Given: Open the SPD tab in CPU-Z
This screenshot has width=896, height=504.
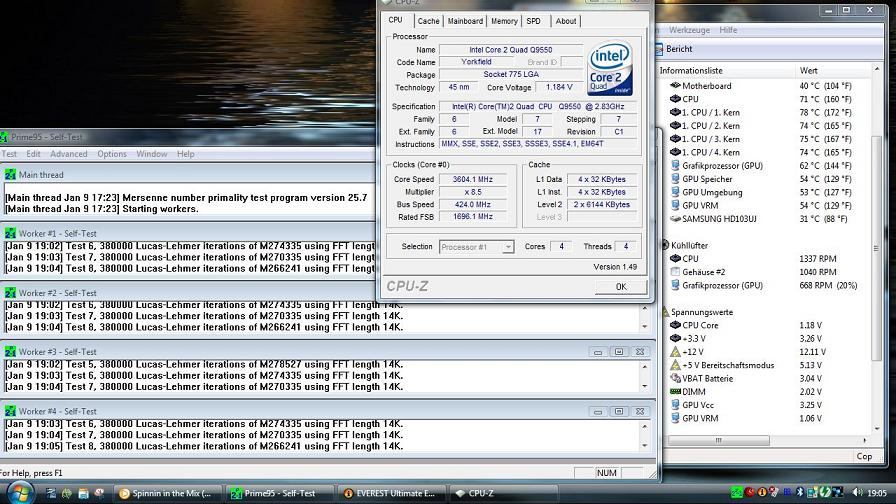Looking at the screenshot, I should point(534,21).
